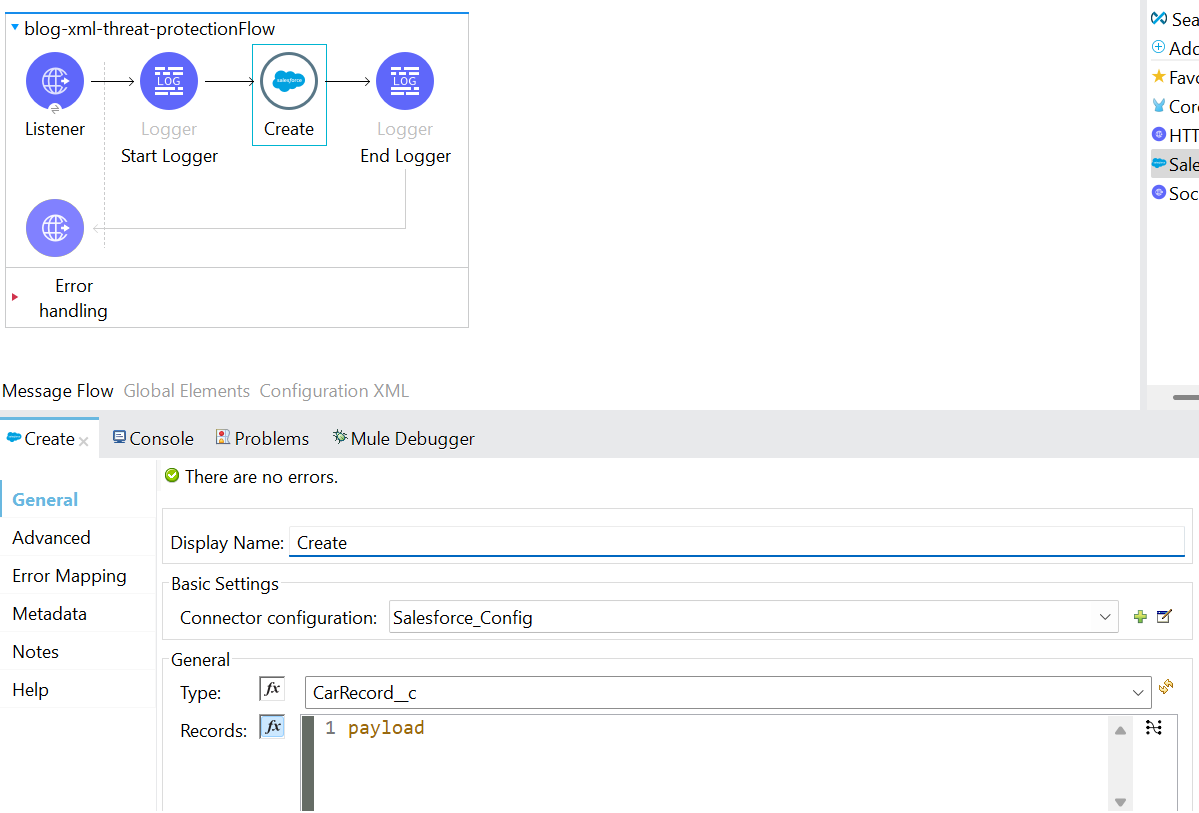Screen dimensions: 1199x813
Task: Open the Connector configuration dropdown
Action: pos(1104,617)
